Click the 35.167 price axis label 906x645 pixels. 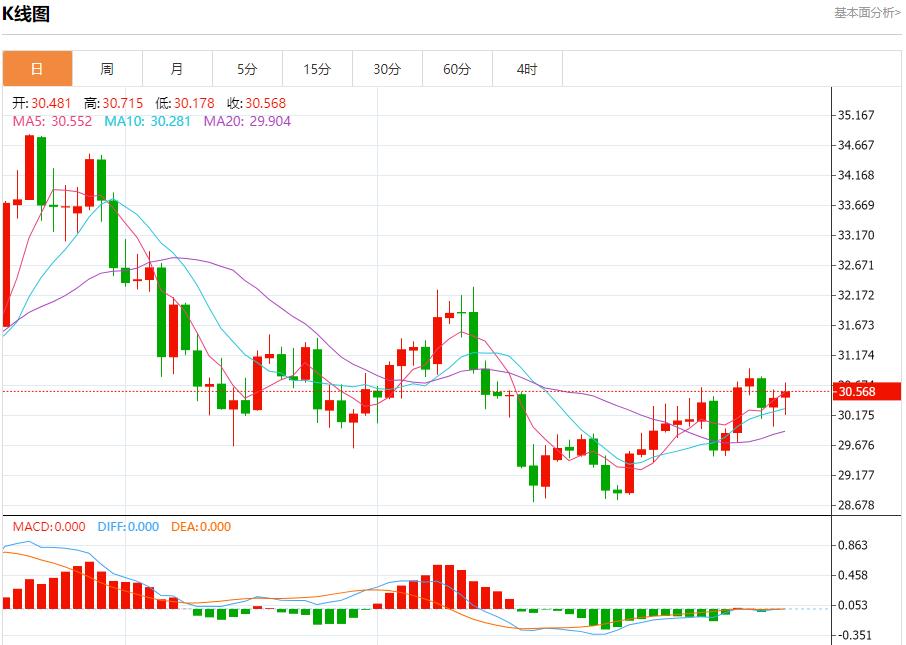[x=855, y=115]
